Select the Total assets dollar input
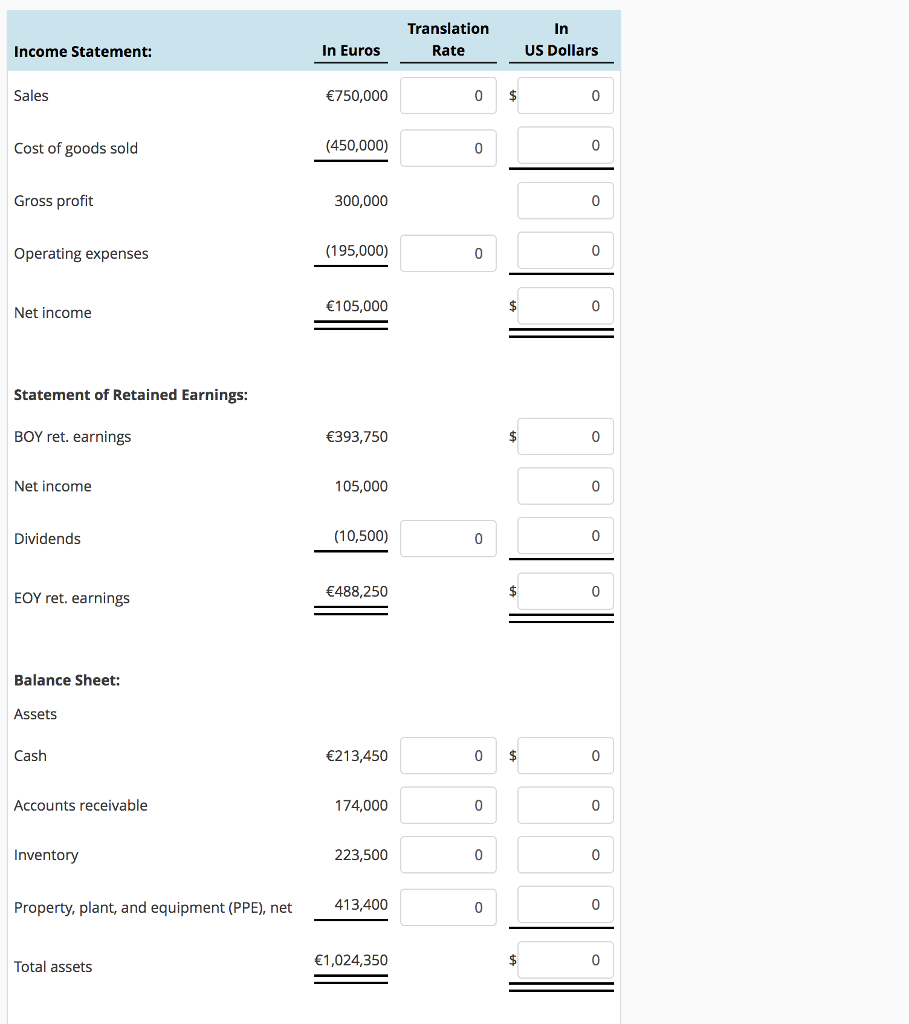This screenshot has width=909, height=1024. coord(565,959)
